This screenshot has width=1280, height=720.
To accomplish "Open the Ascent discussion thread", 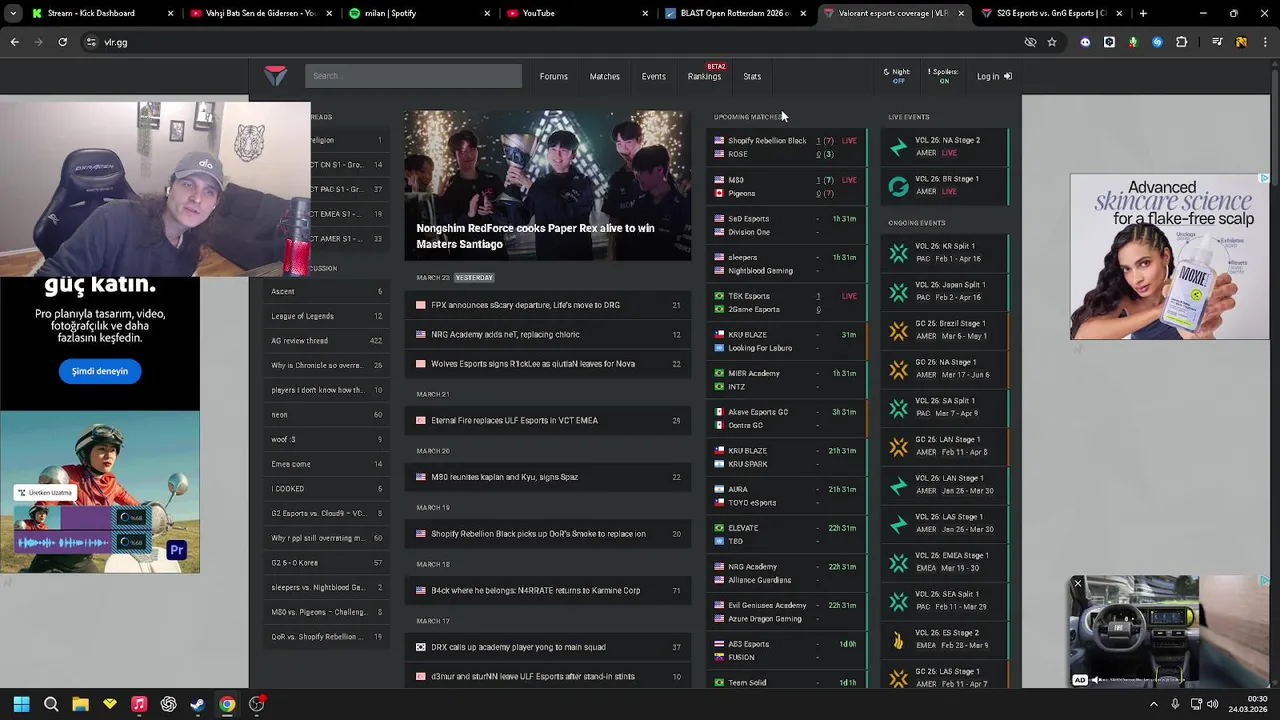I will click(x=326, y=291).
